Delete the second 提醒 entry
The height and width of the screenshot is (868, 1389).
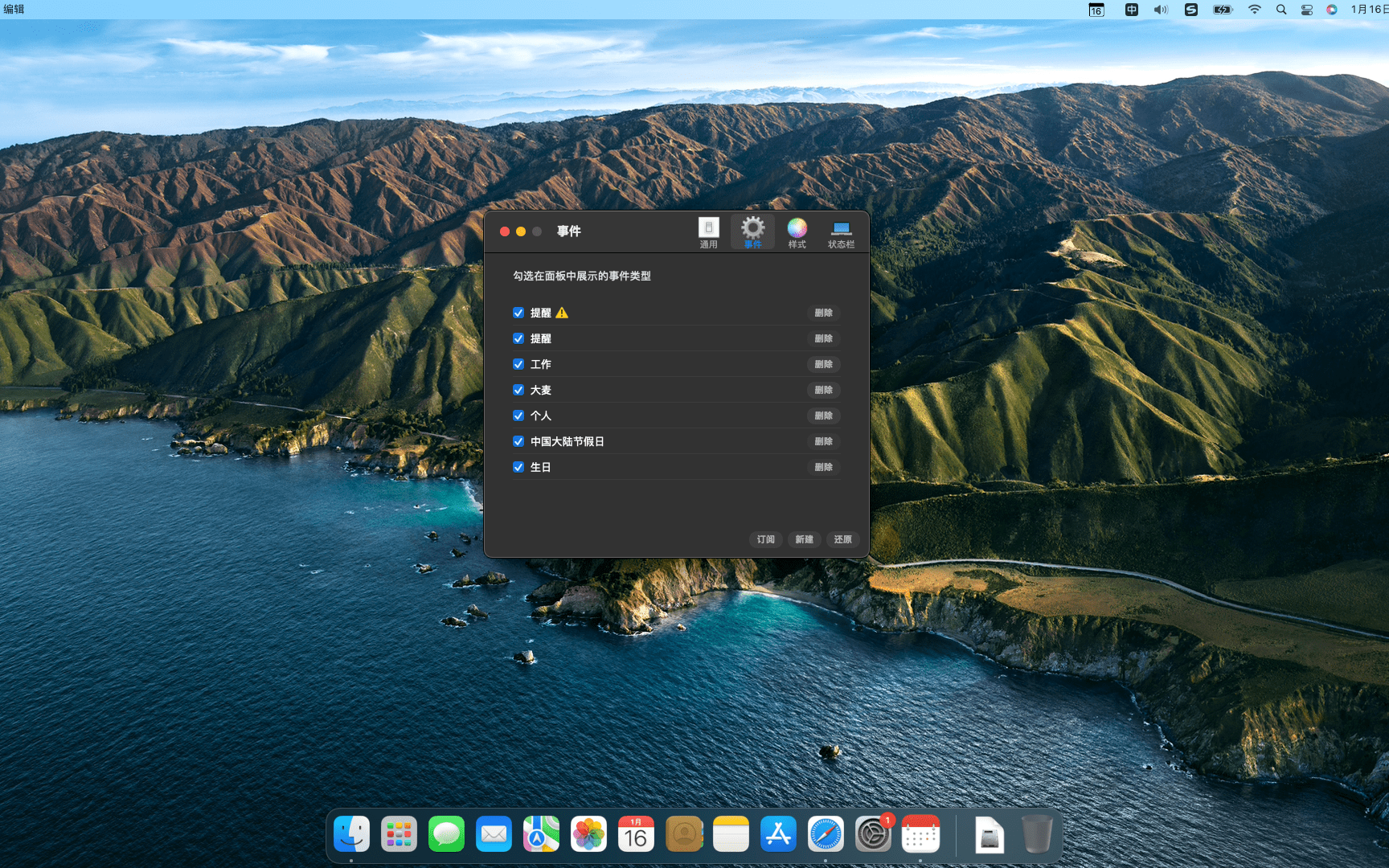823,338
